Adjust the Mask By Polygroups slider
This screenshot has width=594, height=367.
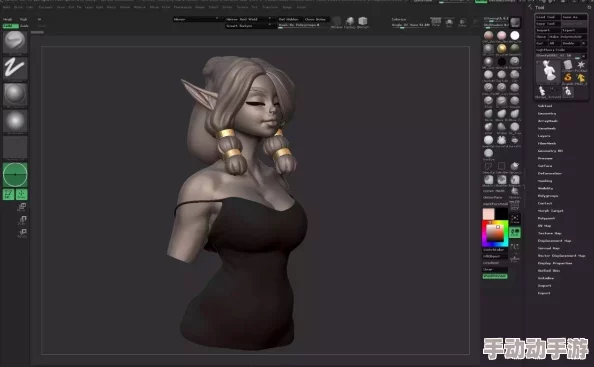[x=304, y=25]
